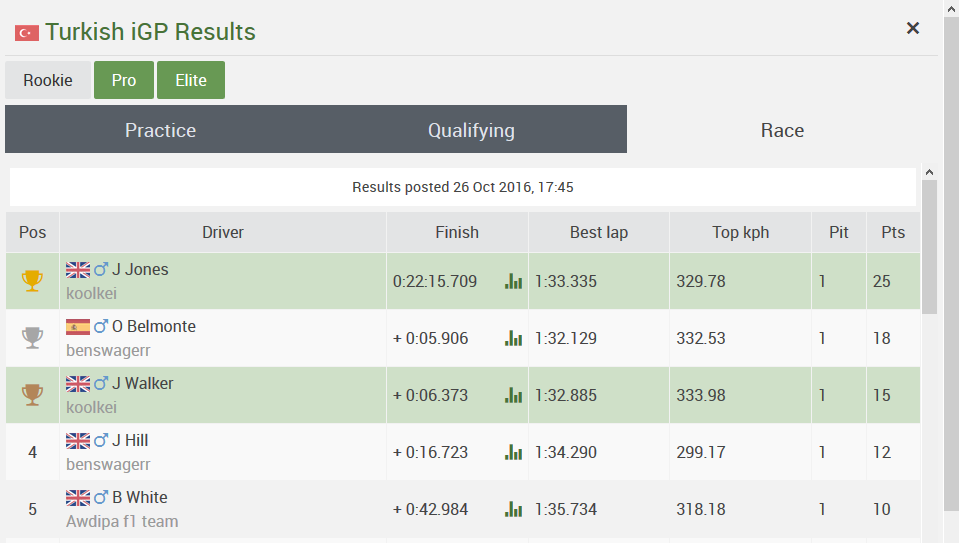Show Rookie tier results
Image resolution: width=959 pixels, height=543 pixels.
[x=48, y=80]
